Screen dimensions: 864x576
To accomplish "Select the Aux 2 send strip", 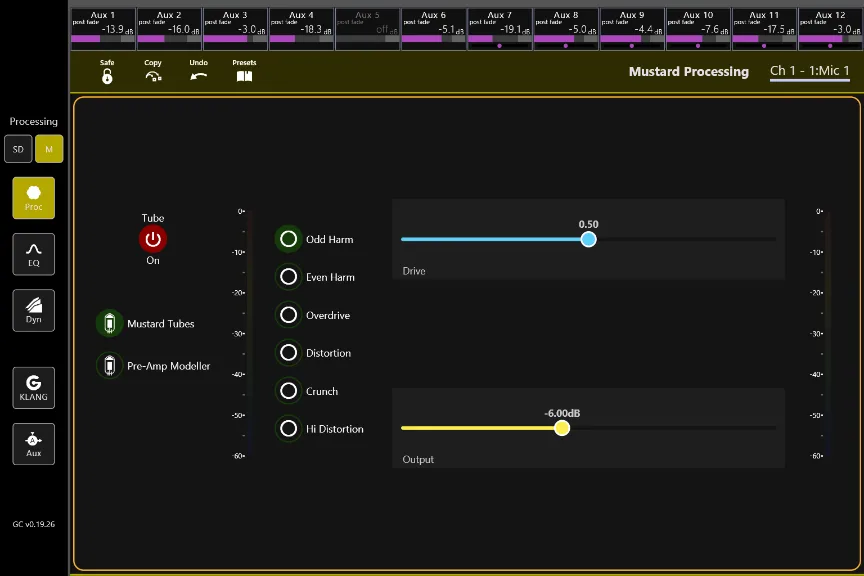I will pyautogui.click(x=169, y=29).
